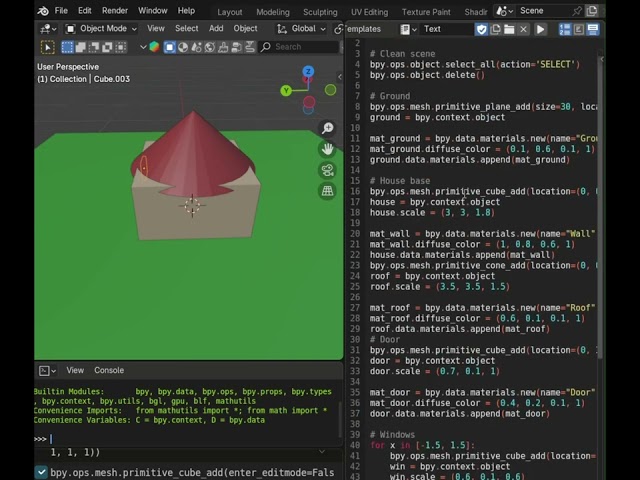Click the hand pan view icon
The height and width of the screenshot is (480, 640).
[x=327, y=149]
